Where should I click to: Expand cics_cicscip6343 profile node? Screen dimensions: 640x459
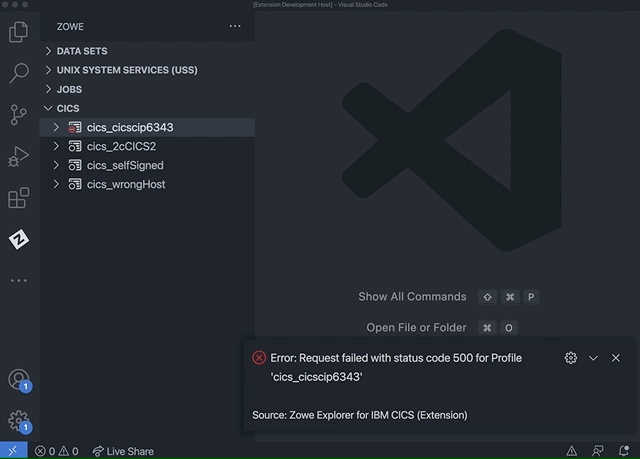tap(56, 128)
